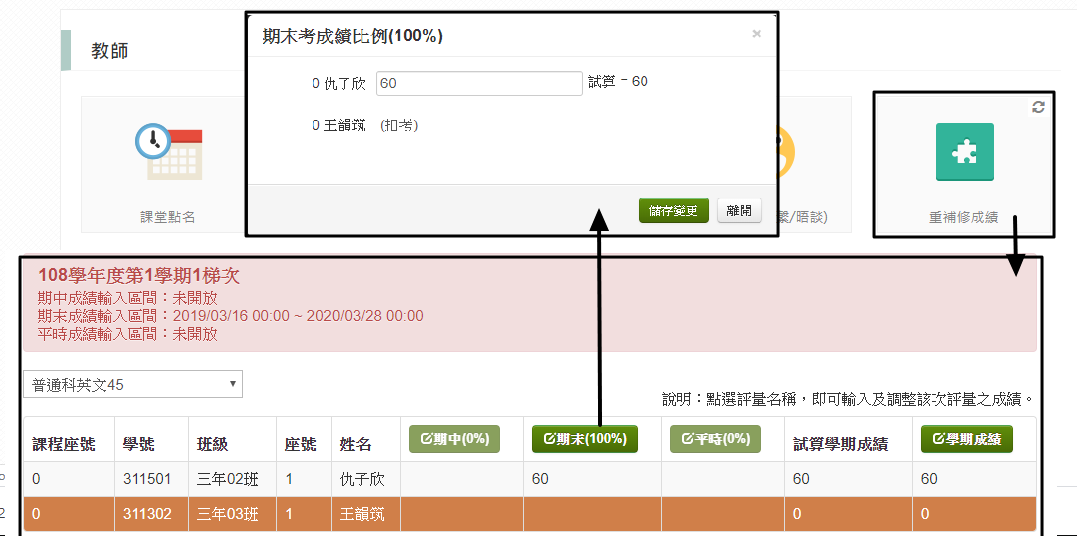Click the 平時(0%) grade button
The image size is (1077, 536).
[715, 439]
